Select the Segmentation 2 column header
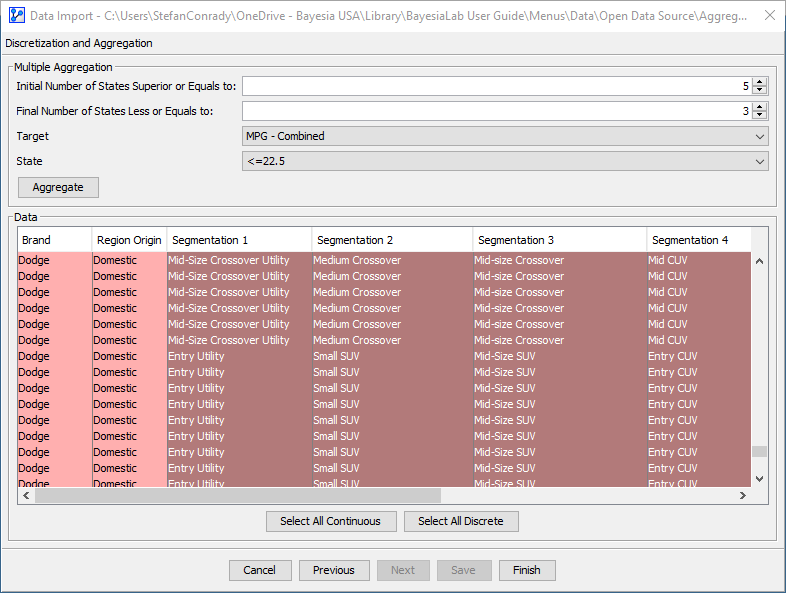 [392, 240]
